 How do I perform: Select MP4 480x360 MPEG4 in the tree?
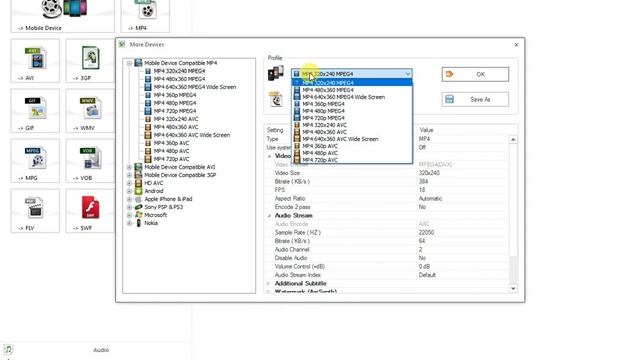pos(179,79)
